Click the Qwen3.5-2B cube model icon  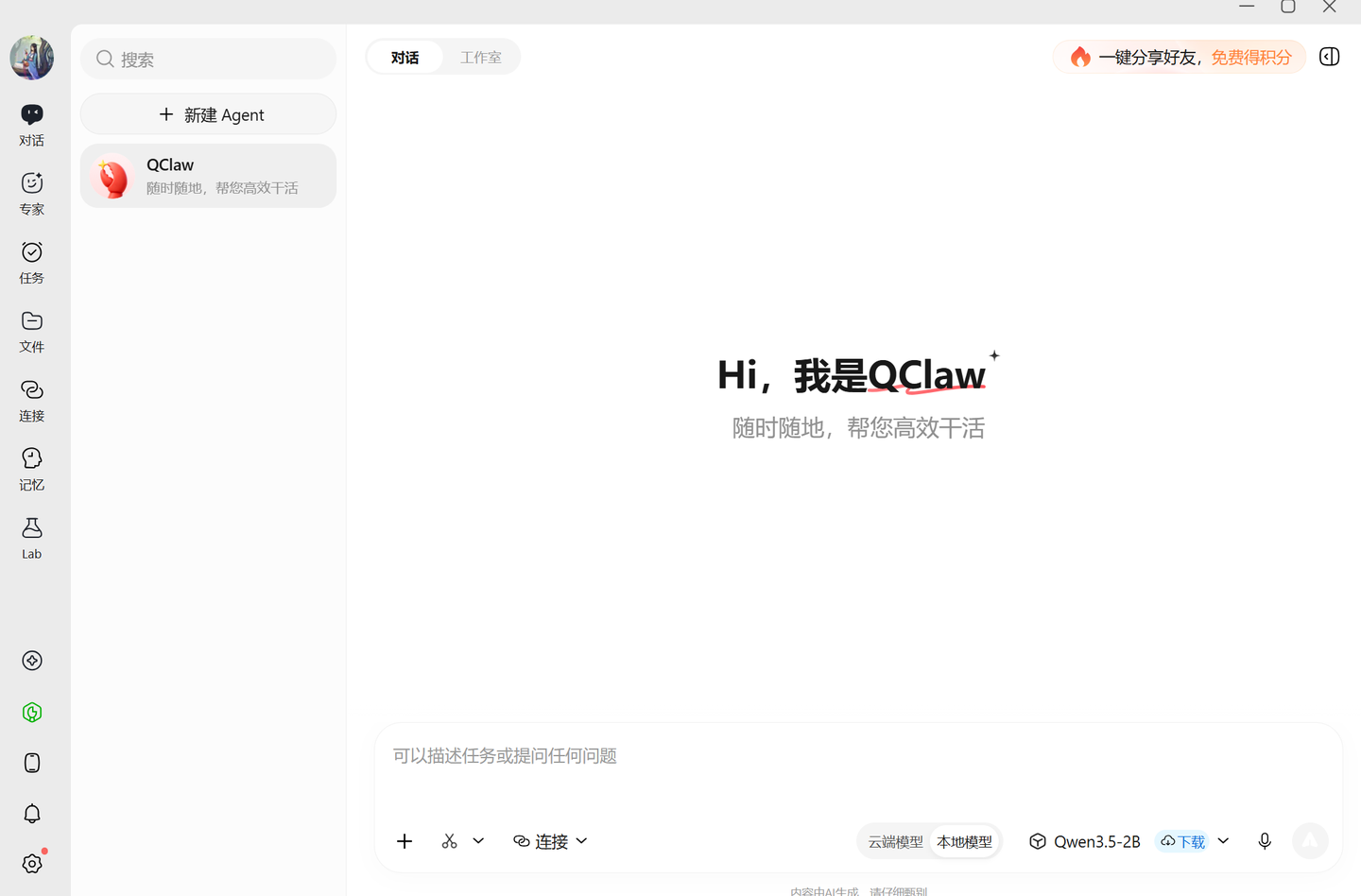click(x=1038, y=841)
